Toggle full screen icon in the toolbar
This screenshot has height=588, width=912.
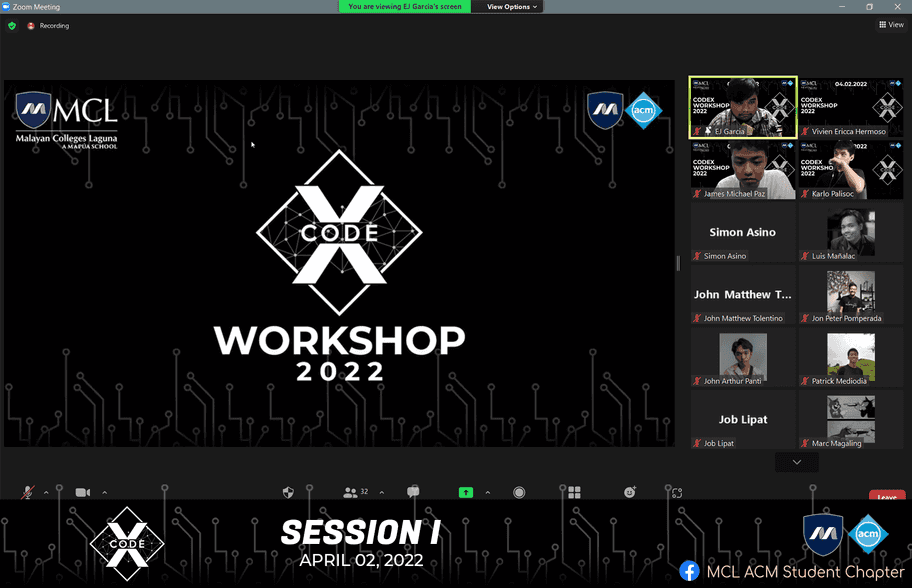pyautogui.click(x=677, y=492)
